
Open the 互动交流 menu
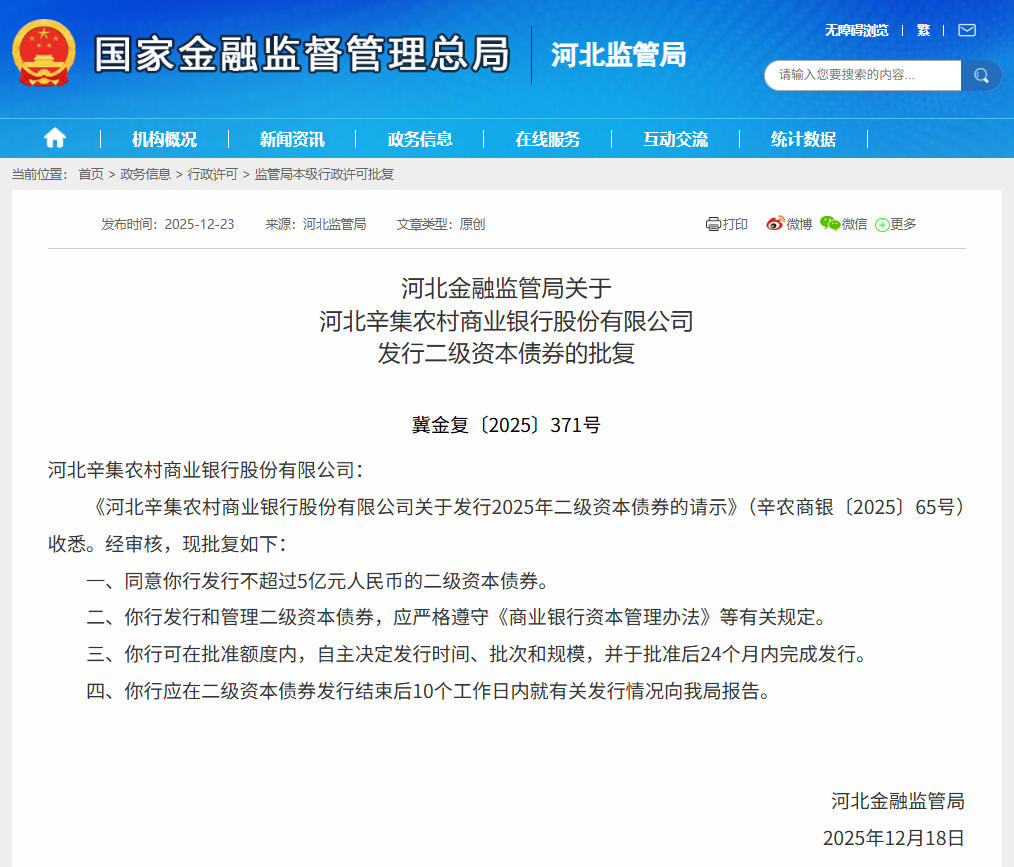pyautogui.click(x=675, y=139)
